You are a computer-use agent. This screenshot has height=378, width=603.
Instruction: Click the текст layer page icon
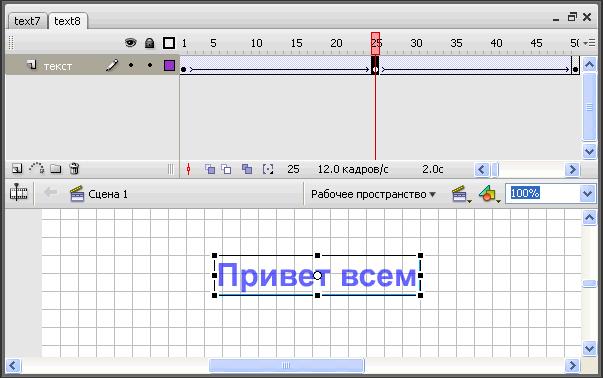[x=32, y=65]
